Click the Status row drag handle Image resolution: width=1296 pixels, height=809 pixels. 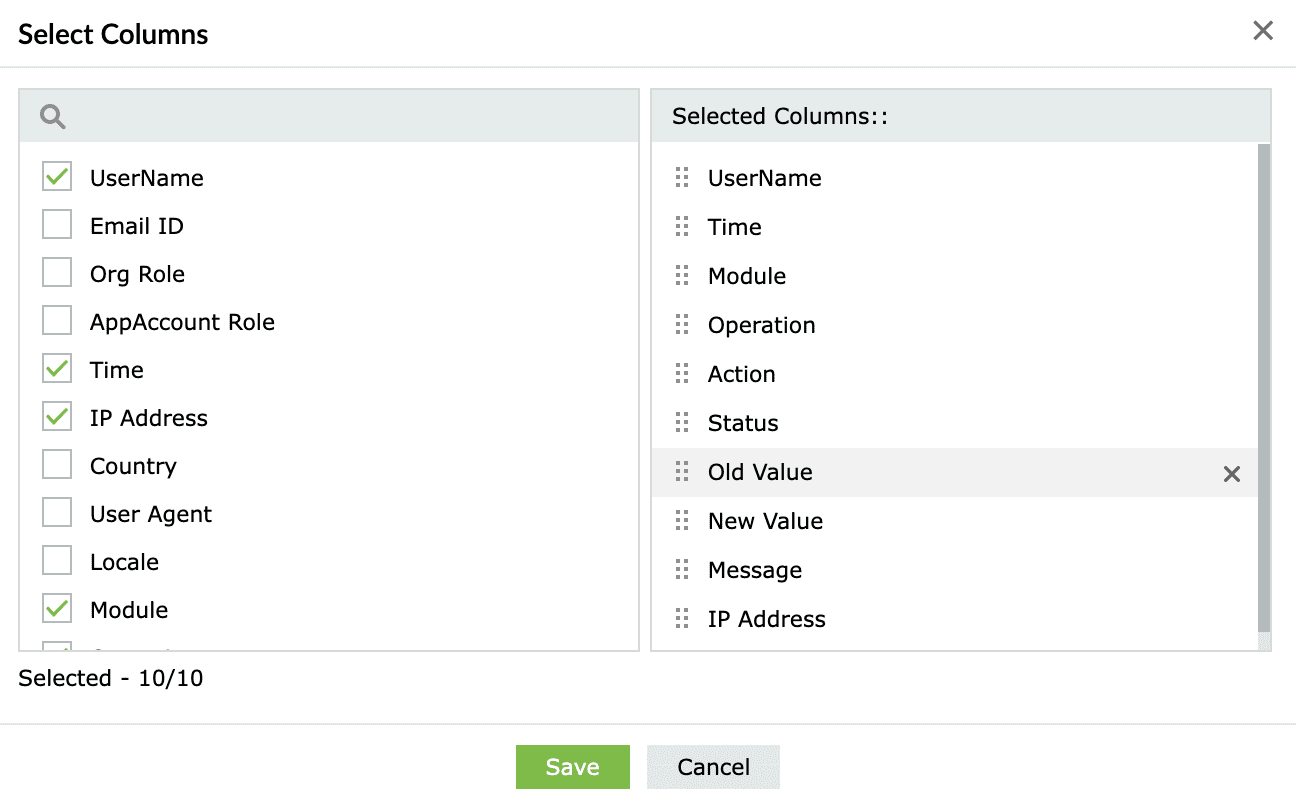click(x=682, y=423)
